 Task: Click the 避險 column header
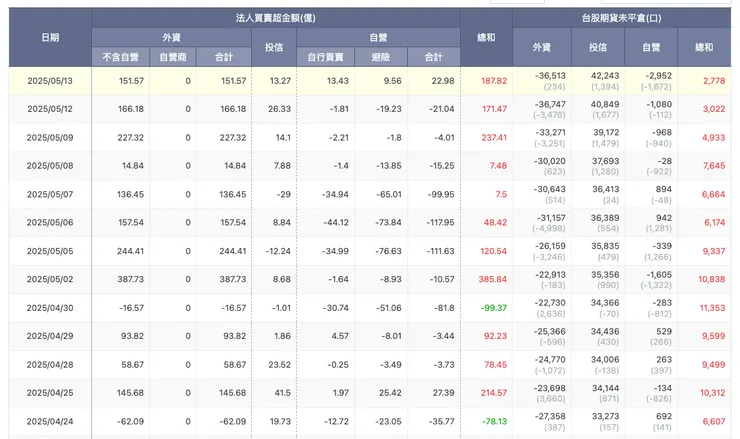(380, 57)
